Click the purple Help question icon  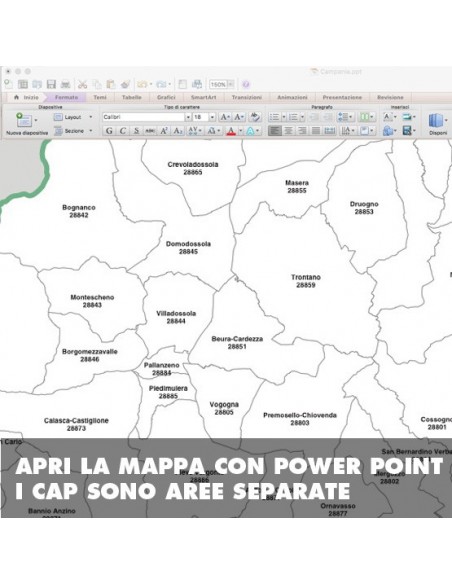tap(246, 85)
